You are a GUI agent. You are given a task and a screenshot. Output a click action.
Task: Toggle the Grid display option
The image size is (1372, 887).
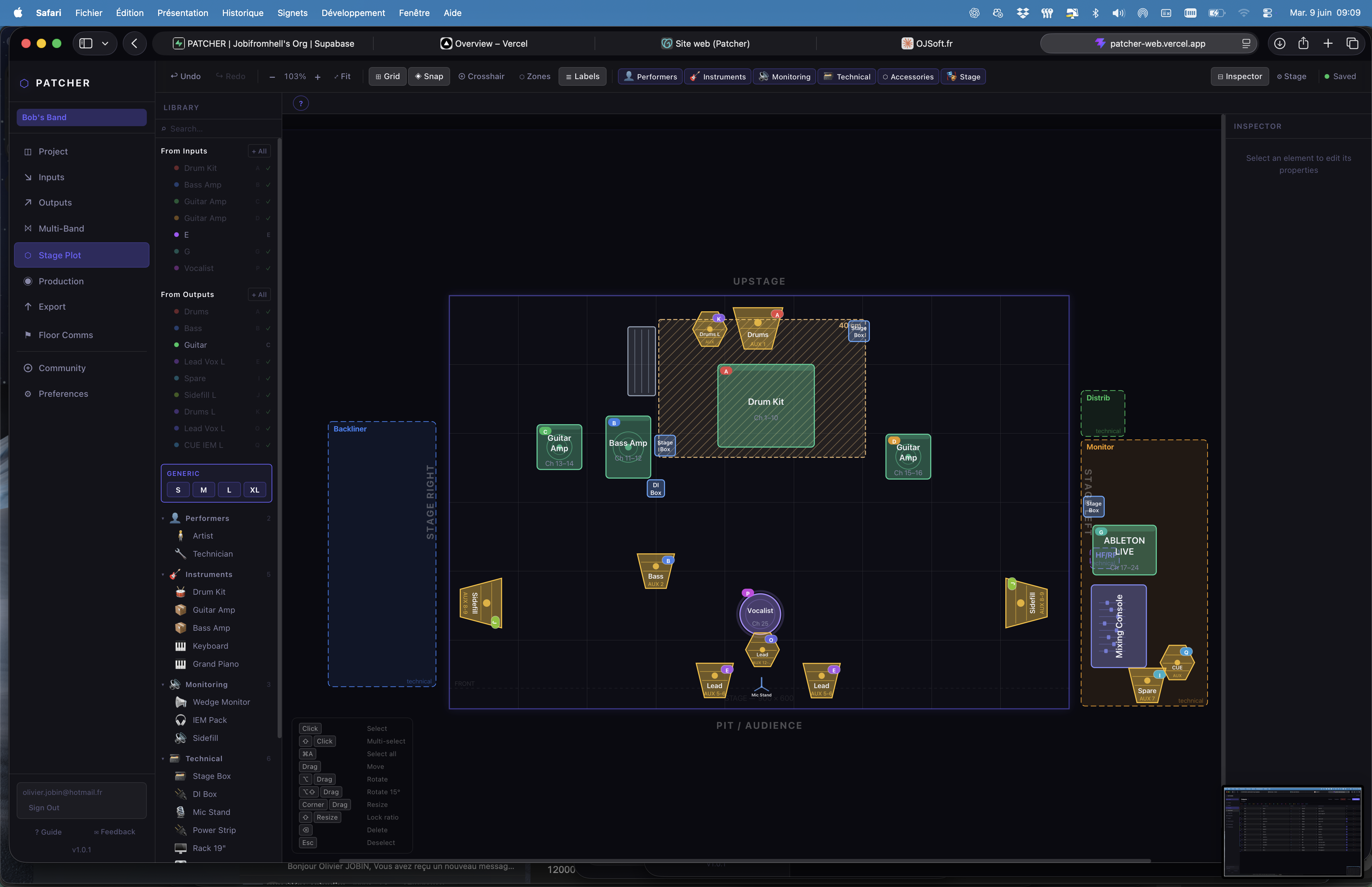pyautogui.click(x=387, y=77)
